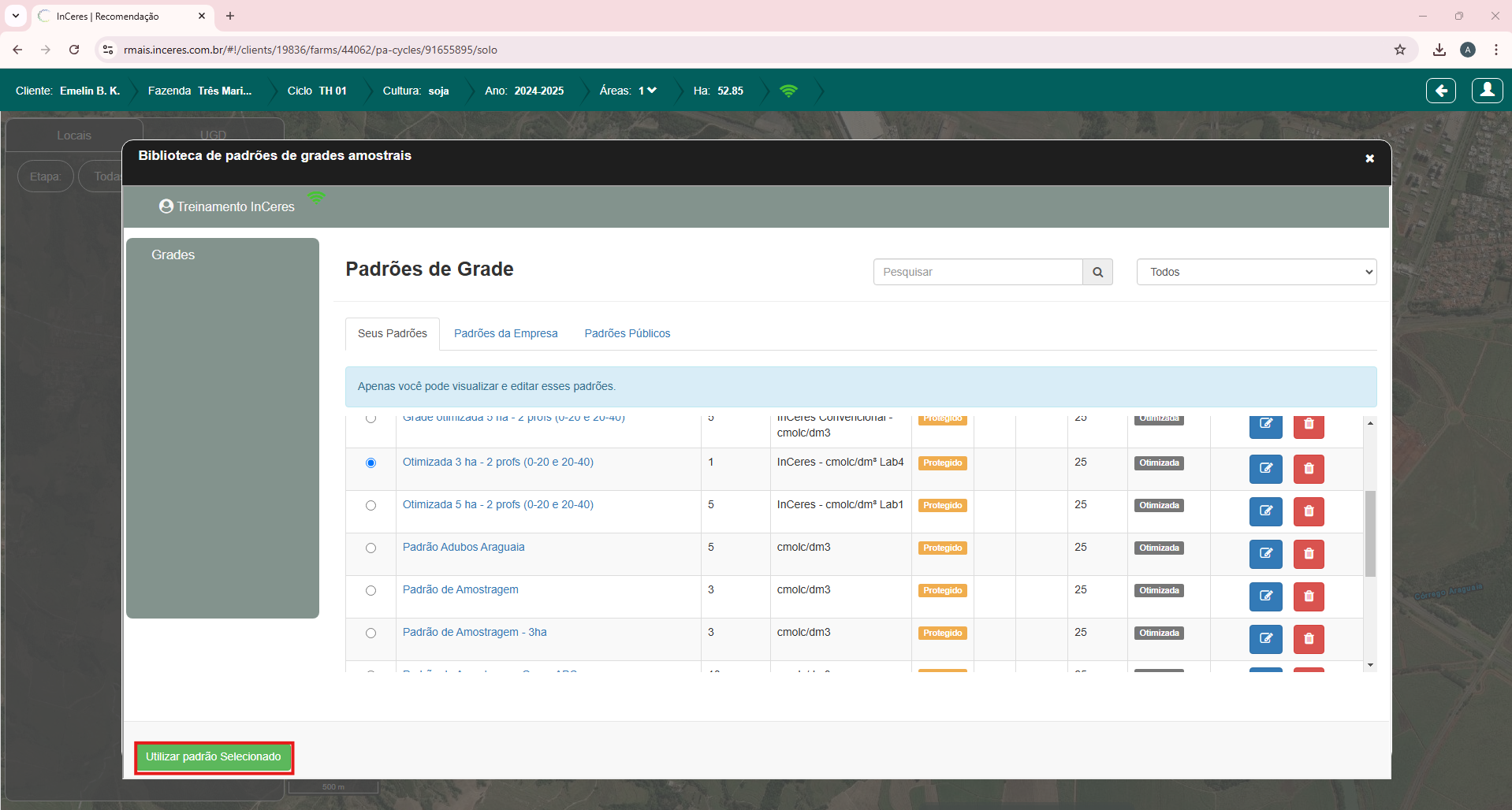Click the Treinamento InCeres user icon
Screen dimensions: 1512x810
166,206
